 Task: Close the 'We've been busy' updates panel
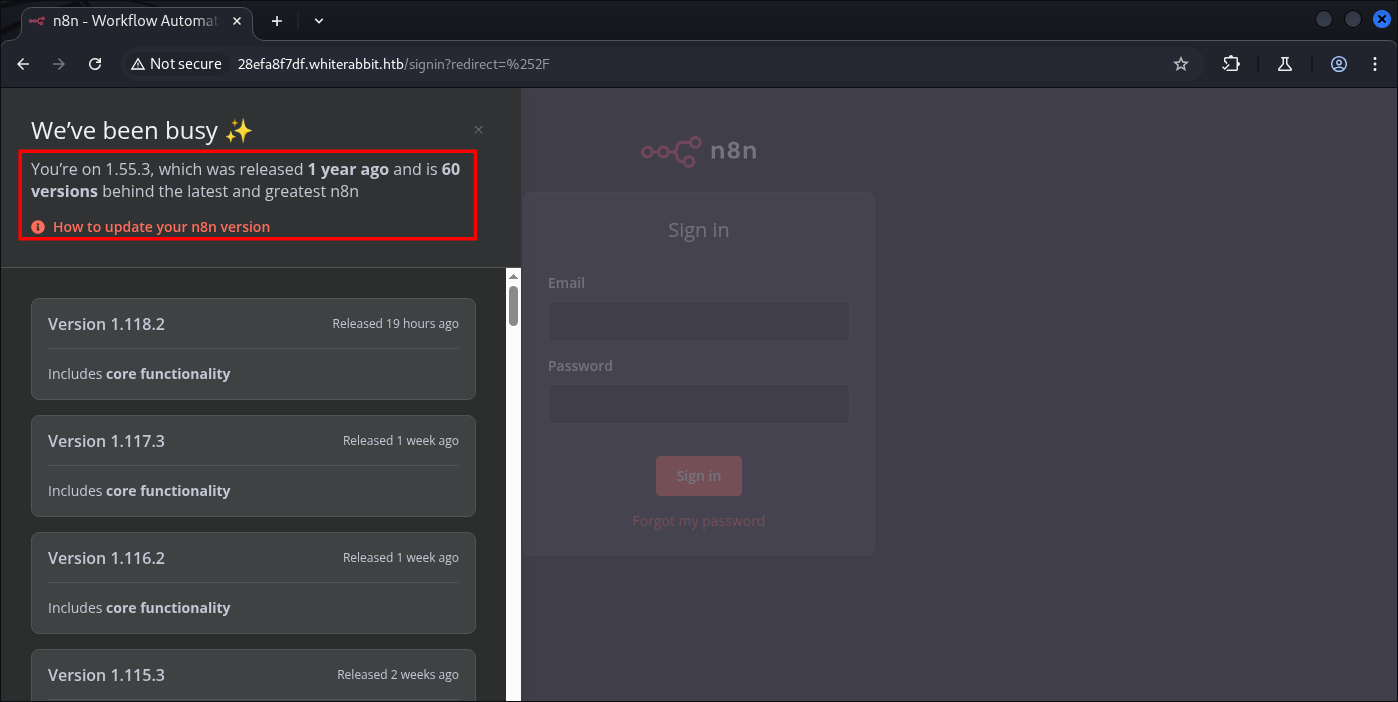pyautogui.click(x=478, y=130)
